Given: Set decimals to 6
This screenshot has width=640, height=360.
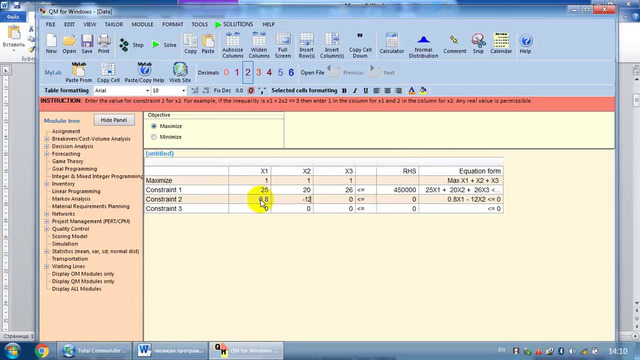Looking at the screenshot, I should (x=291, y=73).
